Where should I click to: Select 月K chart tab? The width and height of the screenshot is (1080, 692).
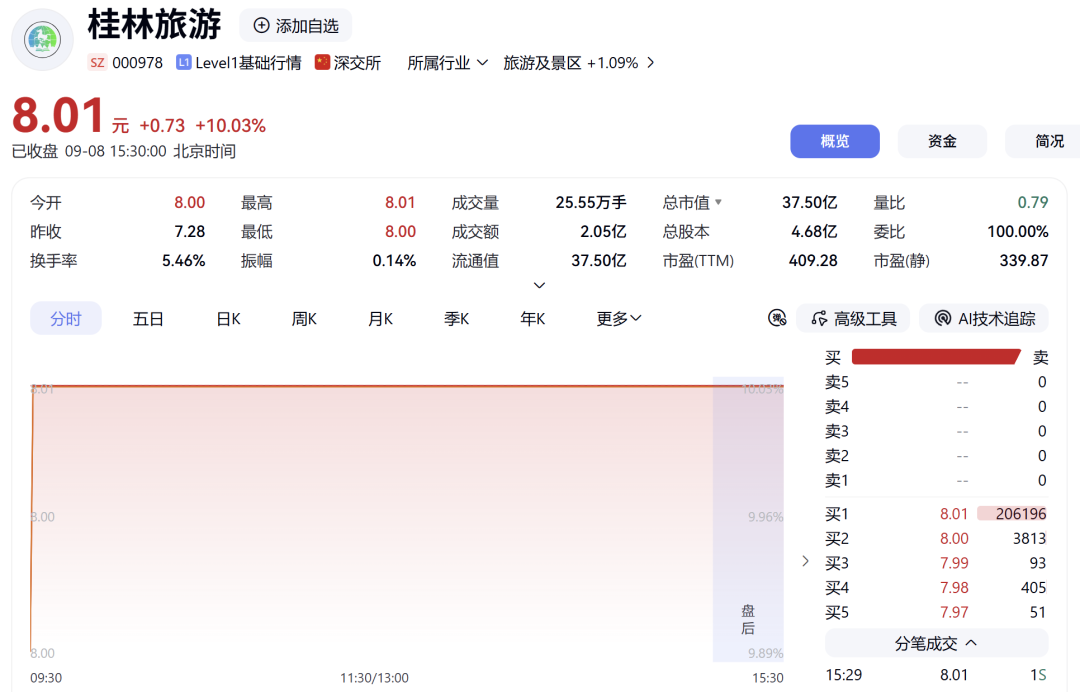[380, 319]
